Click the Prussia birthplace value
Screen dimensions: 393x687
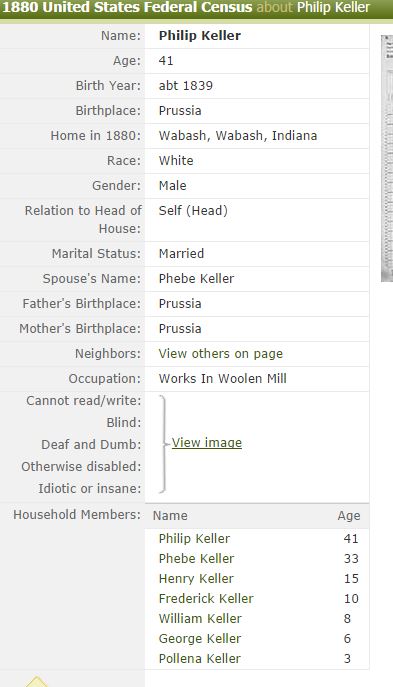[x=180, y=110]
